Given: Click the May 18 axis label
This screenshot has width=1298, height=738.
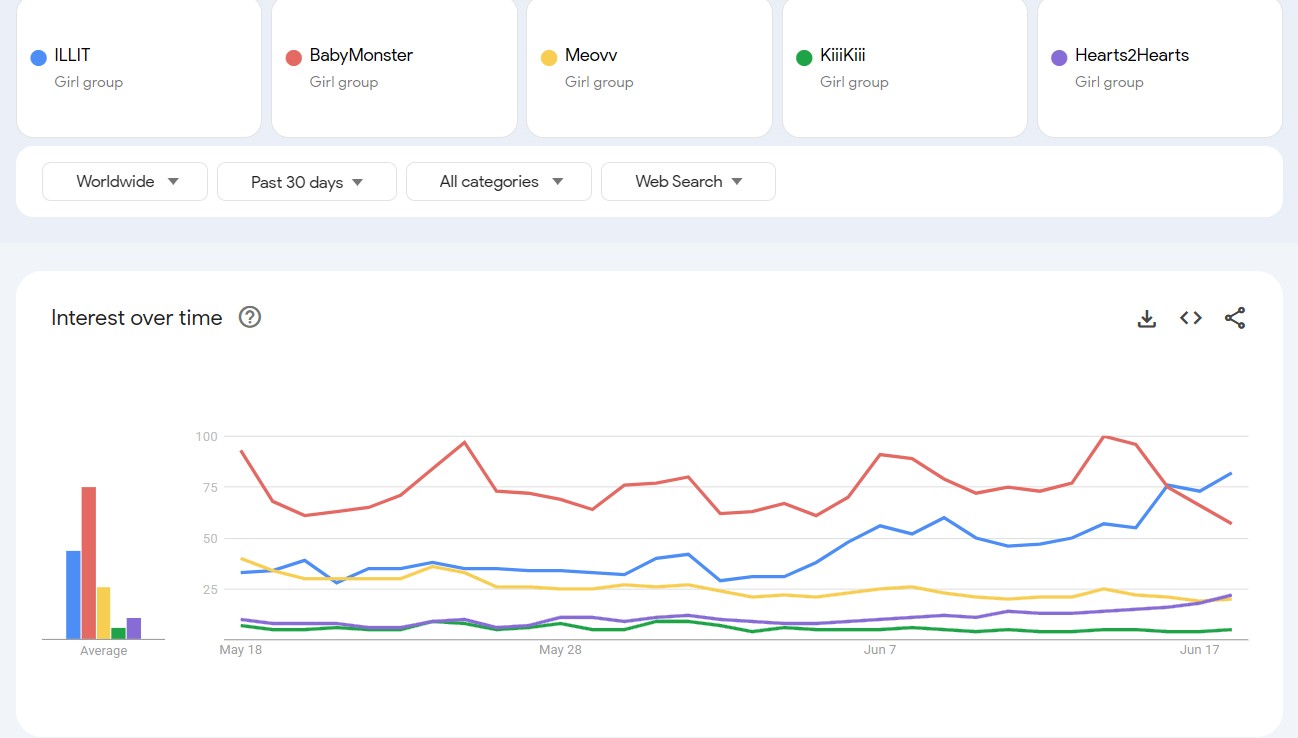Looking at the screenshot, I should 241,650.
